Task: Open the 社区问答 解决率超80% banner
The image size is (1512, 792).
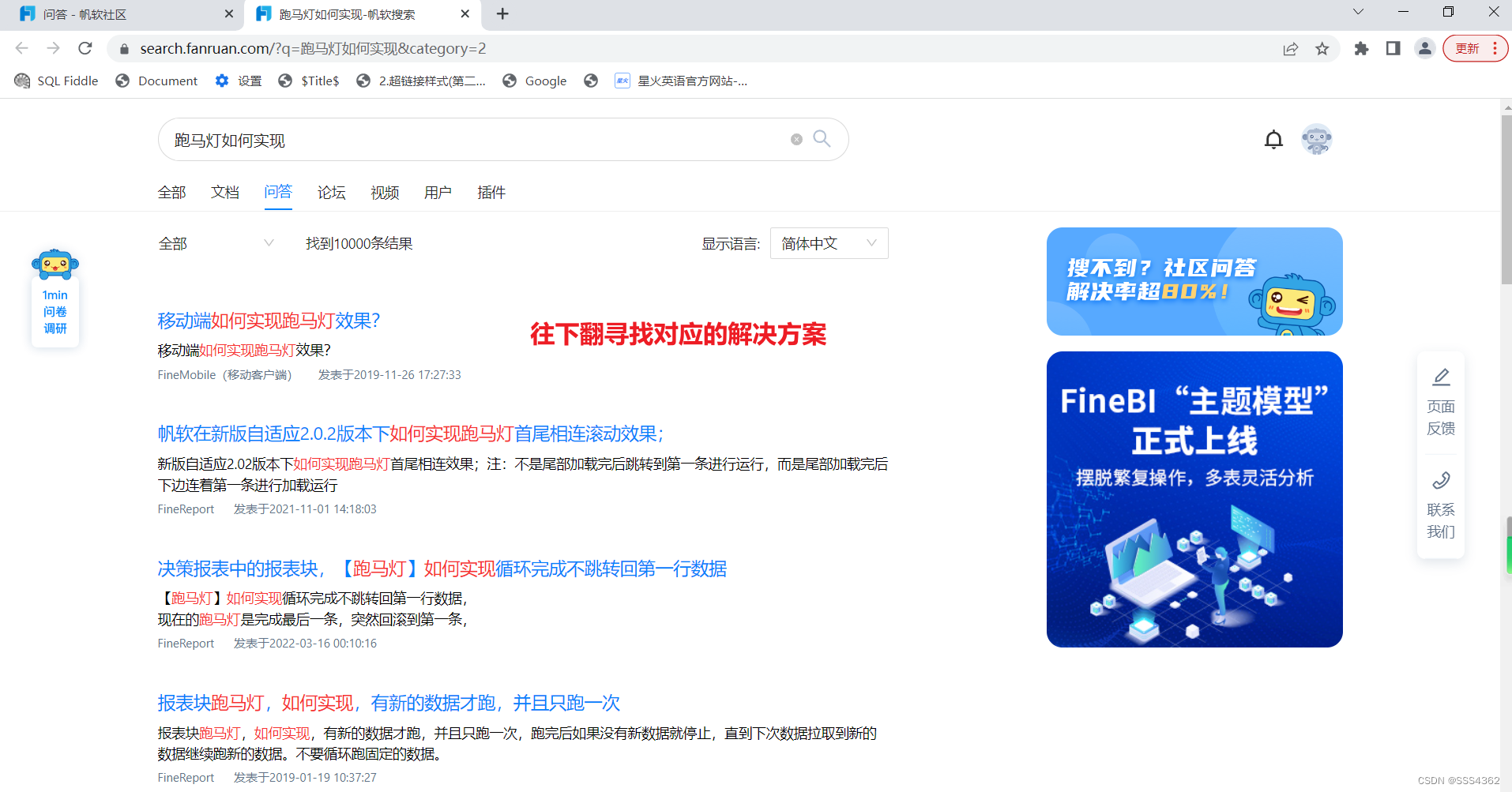Action: tap(1194, 281)
